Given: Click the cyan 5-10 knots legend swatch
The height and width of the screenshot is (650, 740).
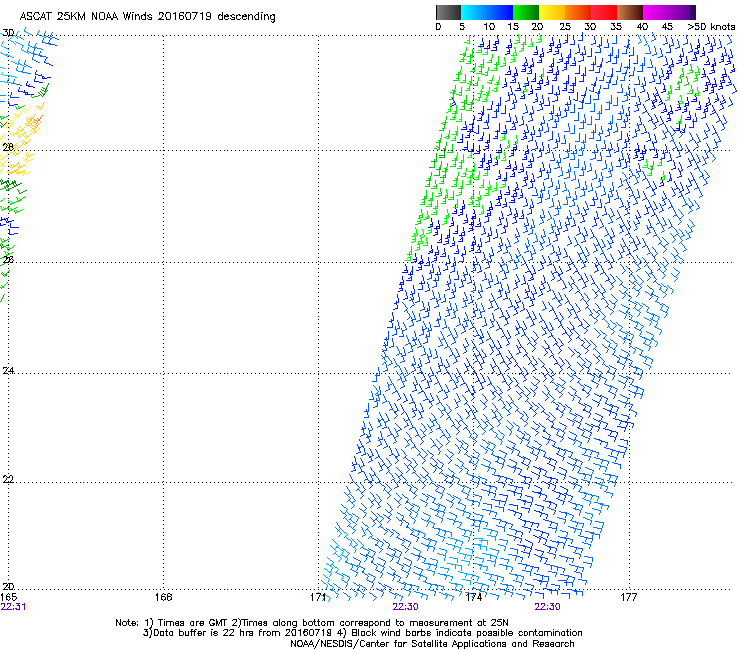Looking at the screenshot, I should tap(474, 12).
